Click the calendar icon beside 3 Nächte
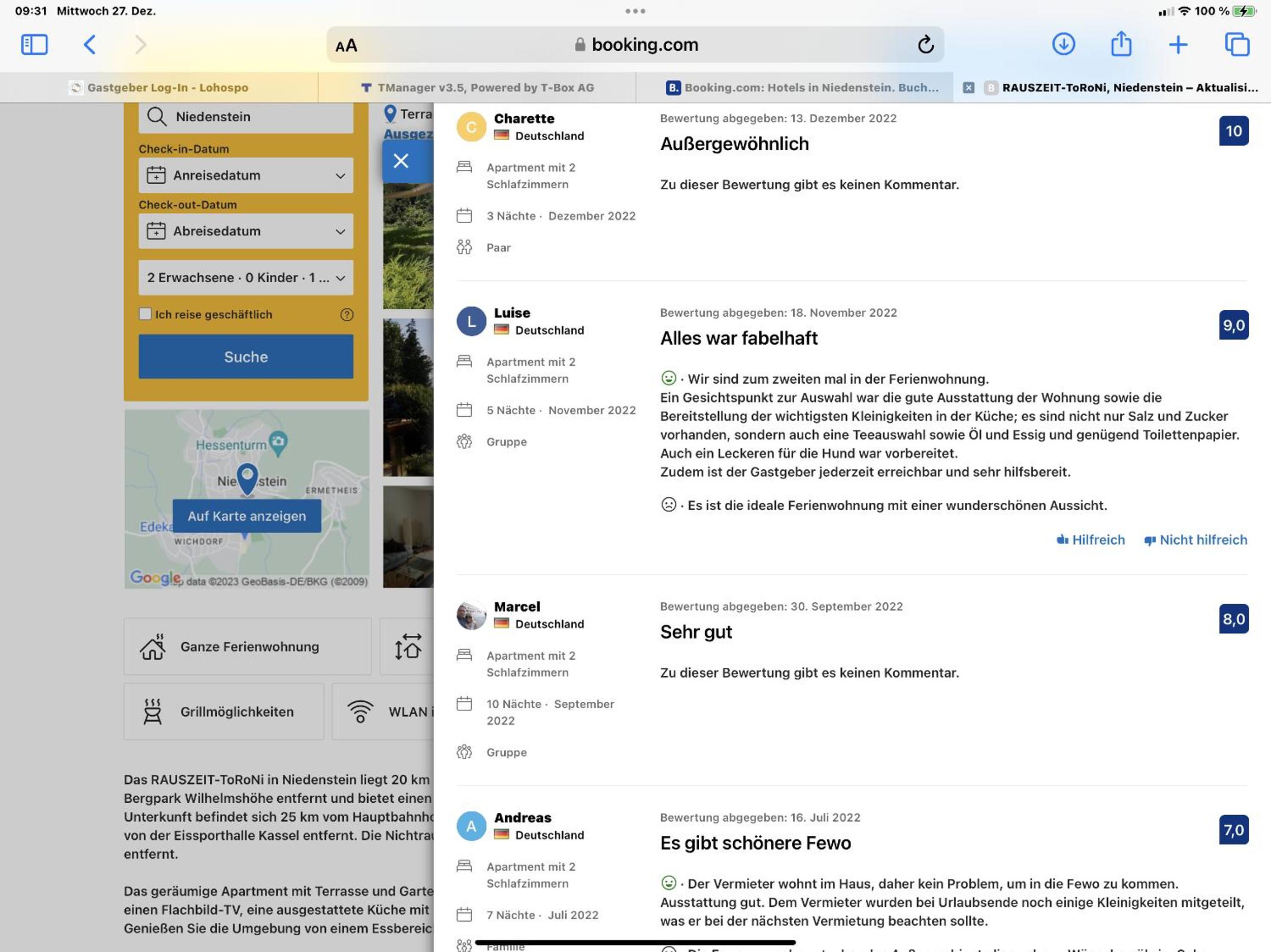Viewport: 1271px width, 952px height. coord(464,215)
